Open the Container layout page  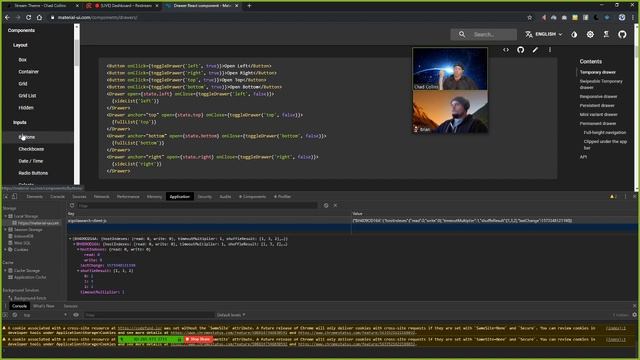(x=29, y=71)
